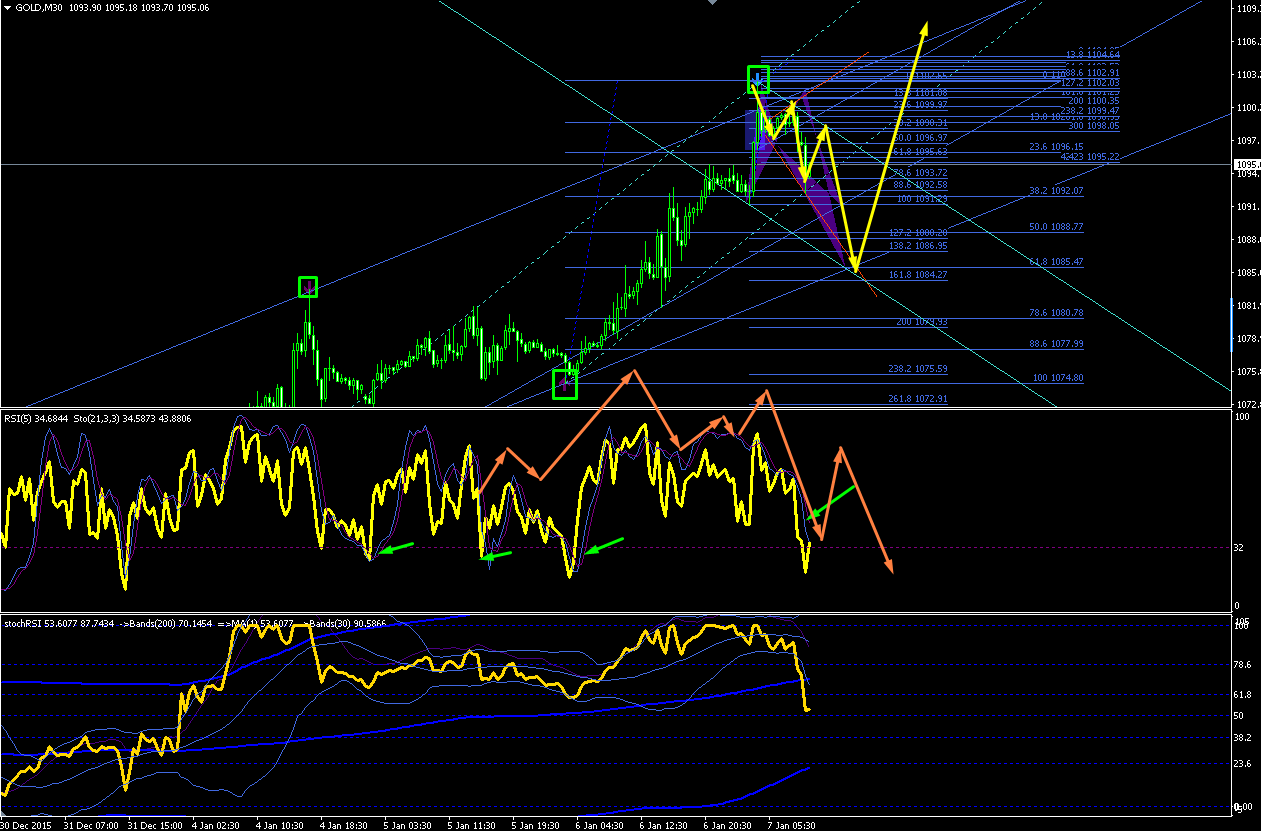Click the orange arrow peak above 6 Jan 04:30
The height and width of the screenshot is (831, 1261).
click(x=632, y=374)
